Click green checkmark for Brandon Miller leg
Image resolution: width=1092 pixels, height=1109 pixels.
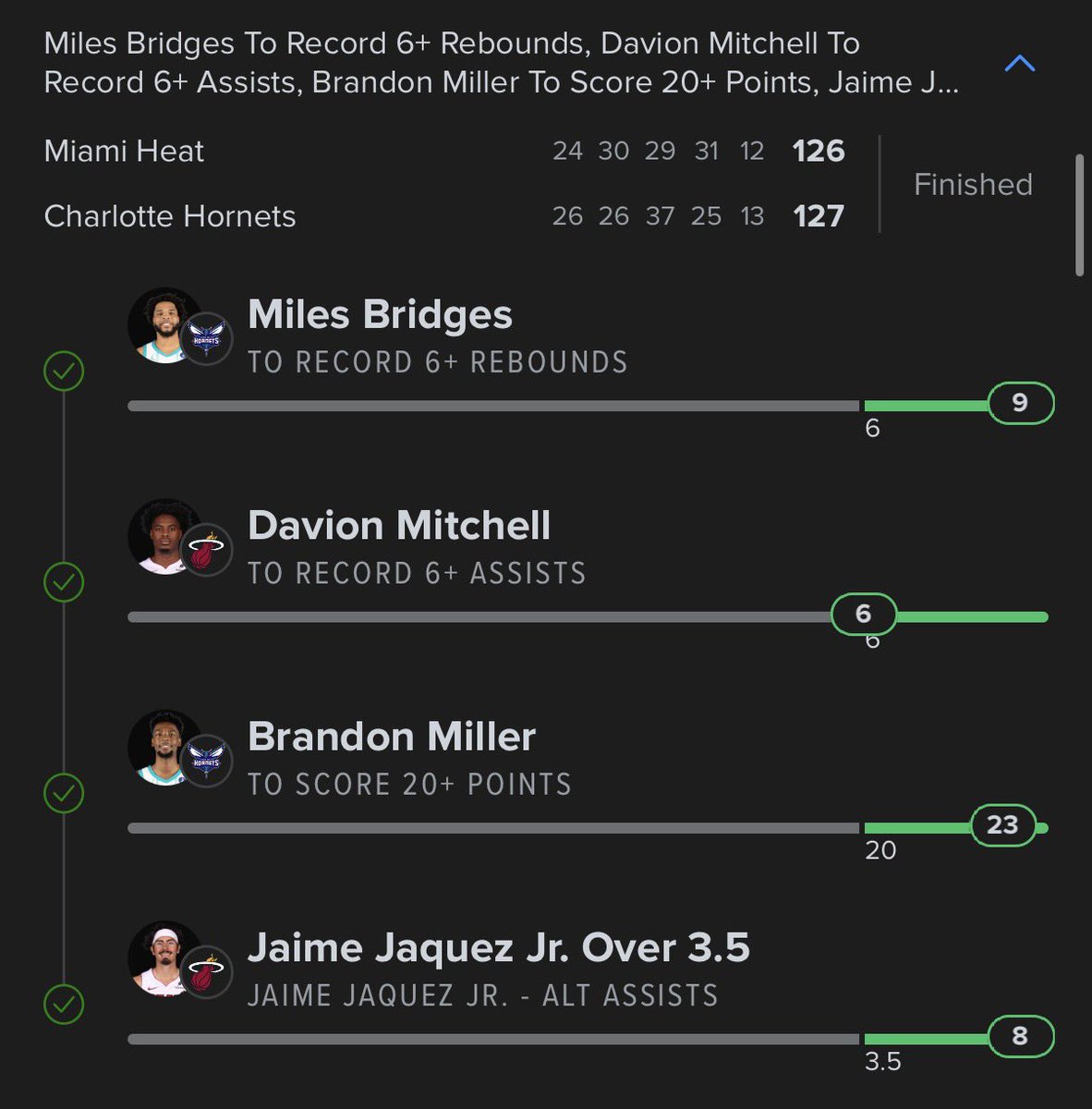tap(64, 793)
